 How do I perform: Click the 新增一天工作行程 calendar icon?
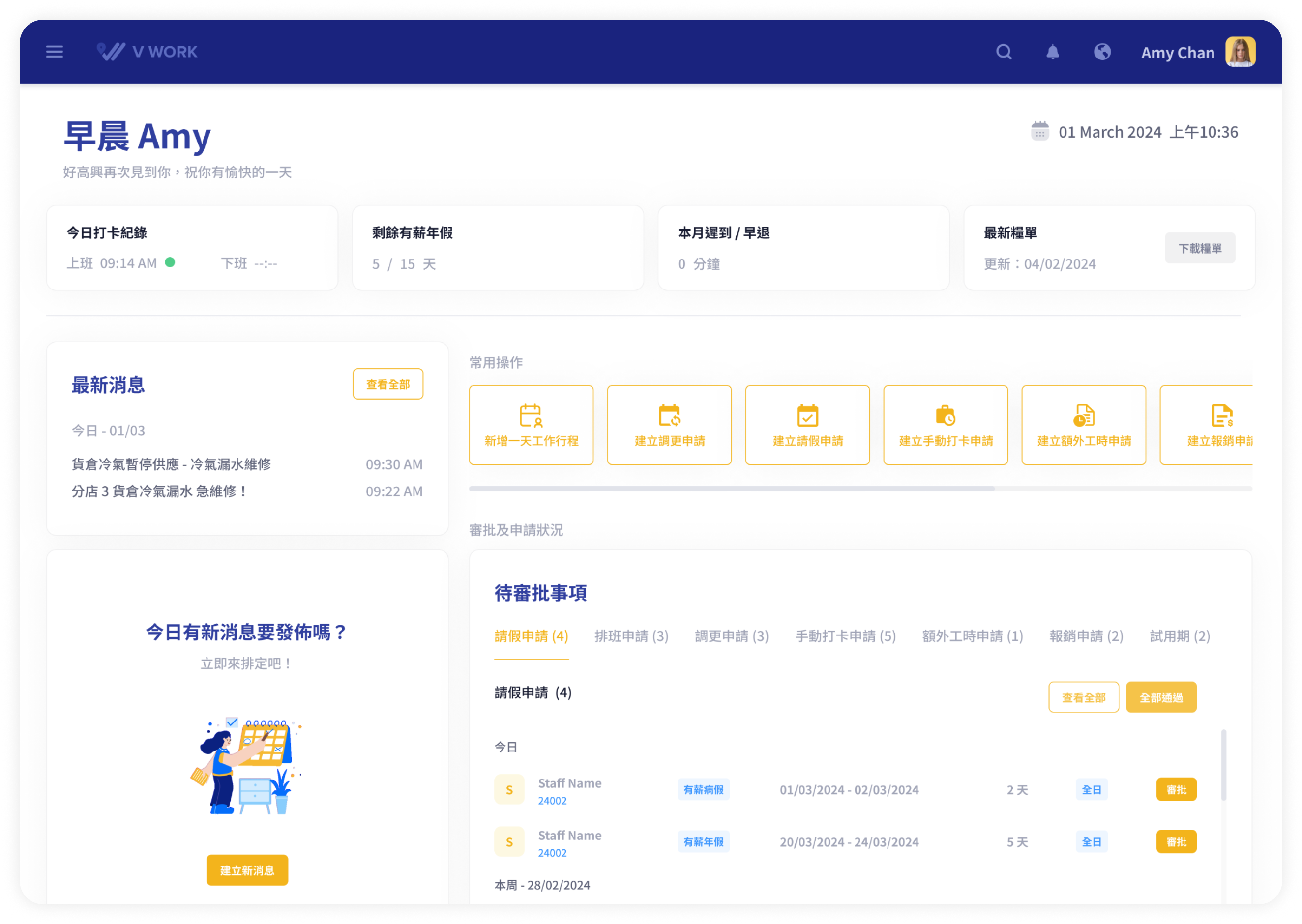[531, 415]
